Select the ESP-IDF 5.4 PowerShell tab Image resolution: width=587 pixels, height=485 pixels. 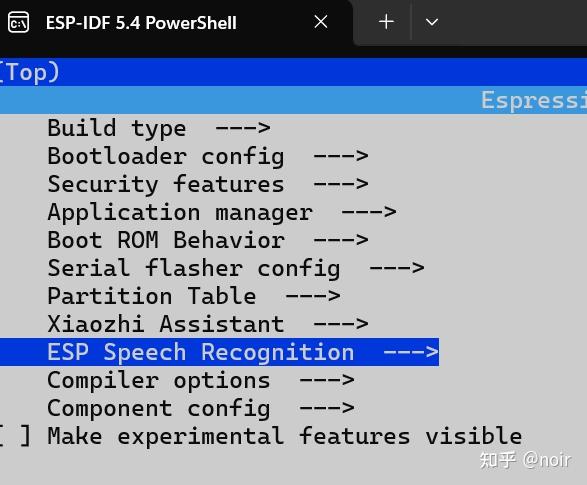tap(176, 23)
